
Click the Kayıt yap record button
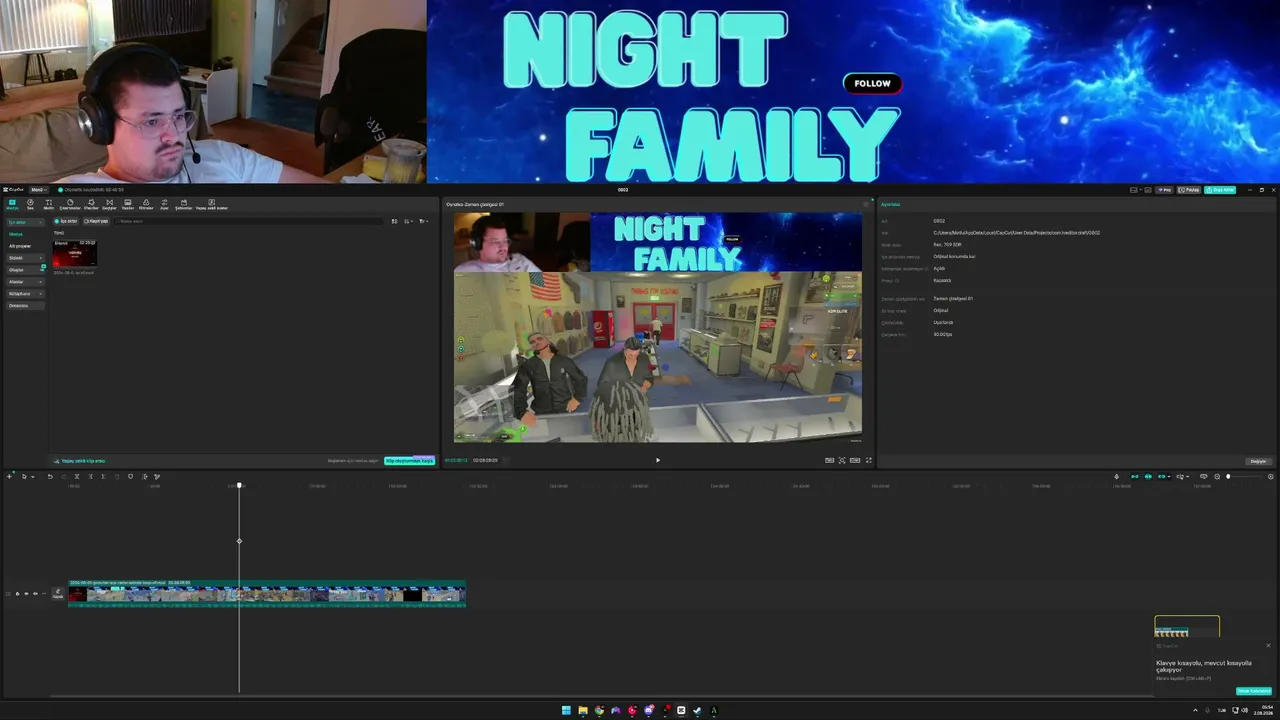point(96,221)
